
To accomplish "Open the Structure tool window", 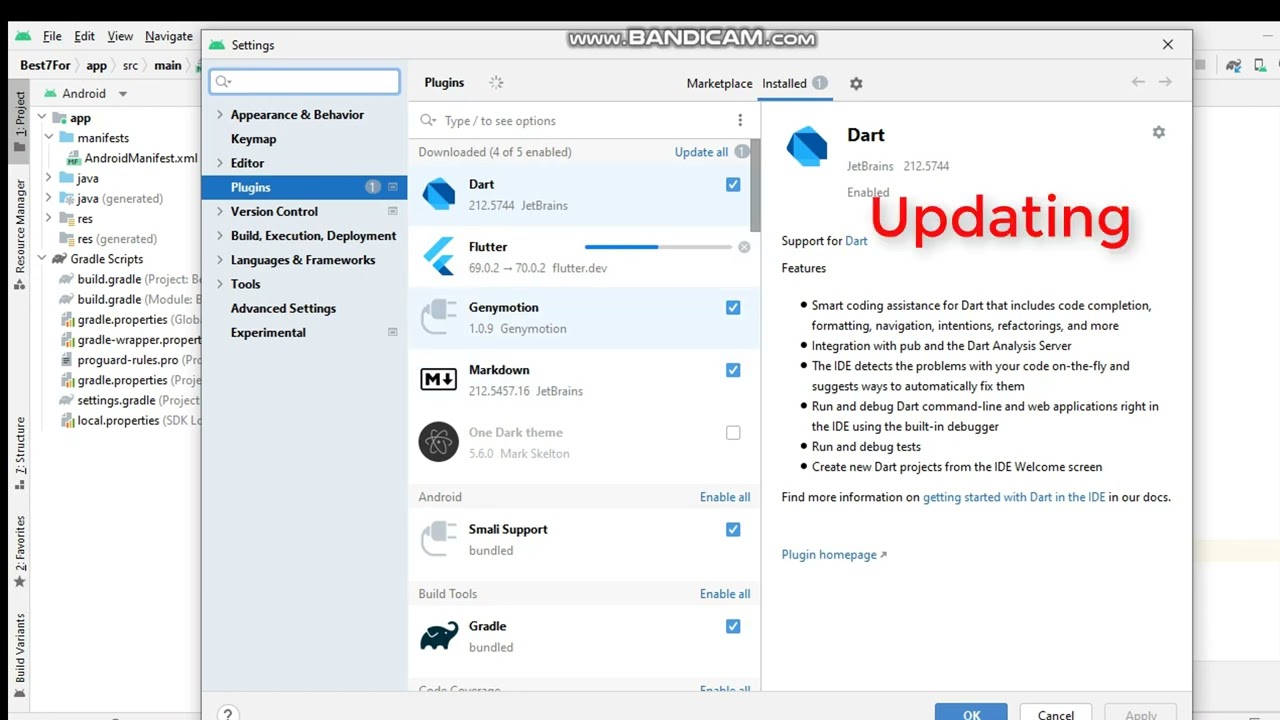I will tap(19, 453).
